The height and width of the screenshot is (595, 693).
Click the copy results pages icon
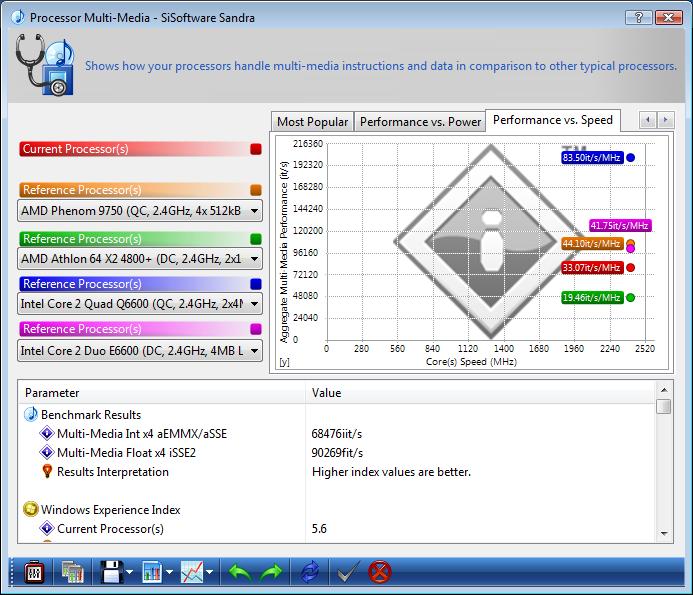coord(72,573)
